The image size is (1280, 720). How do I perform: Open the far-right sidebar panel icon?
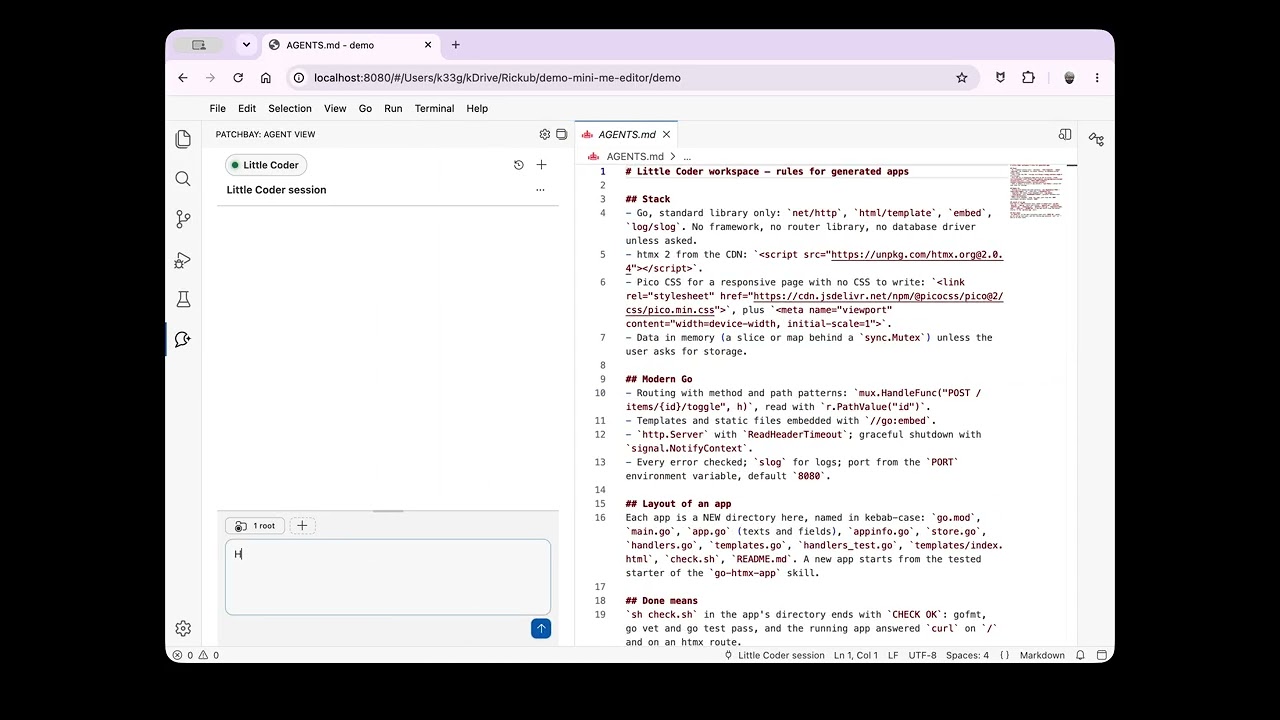[x=1097, y=140]
